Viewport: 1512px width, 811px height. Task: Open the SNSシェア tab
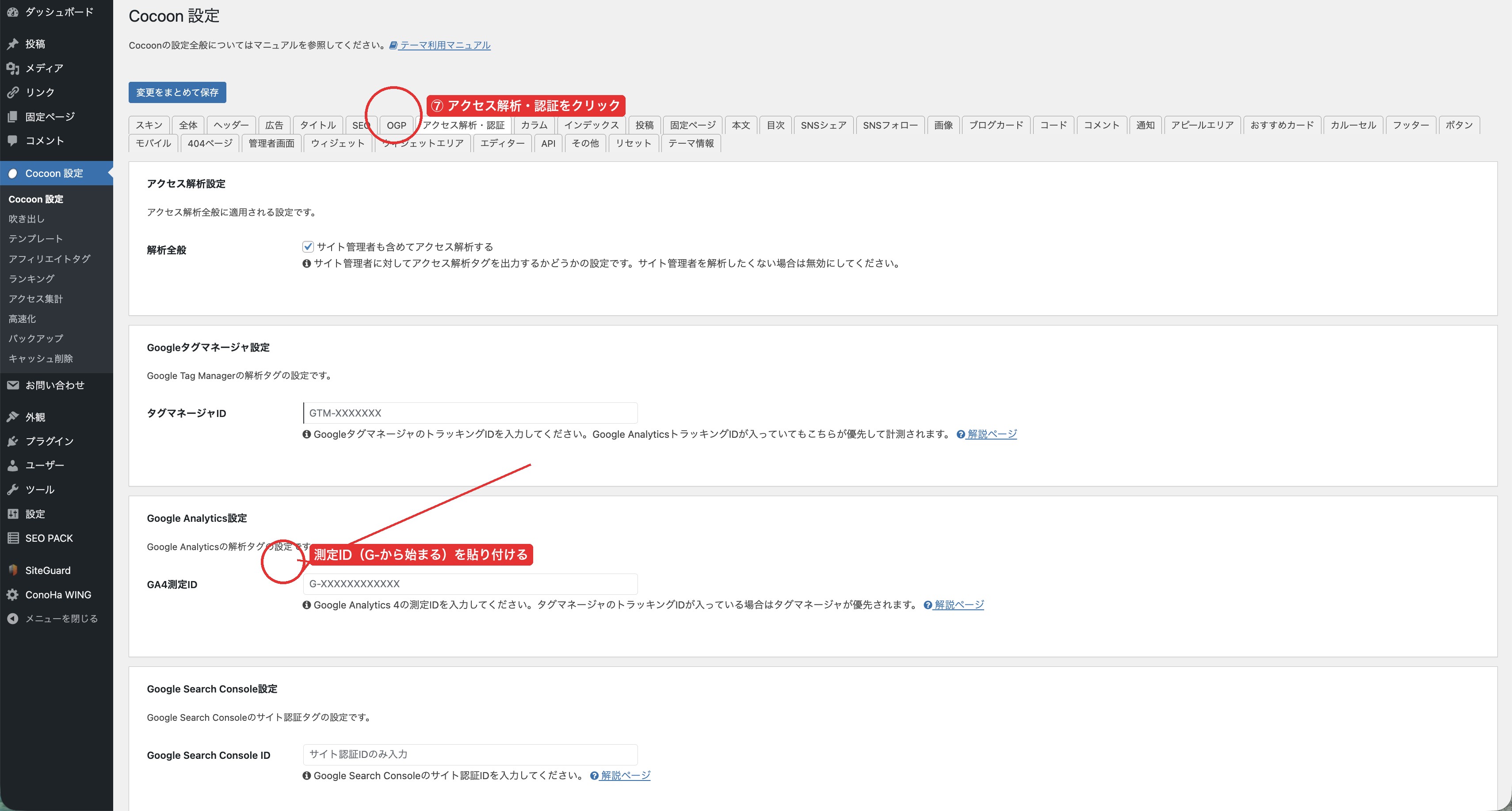coord(824,125)
